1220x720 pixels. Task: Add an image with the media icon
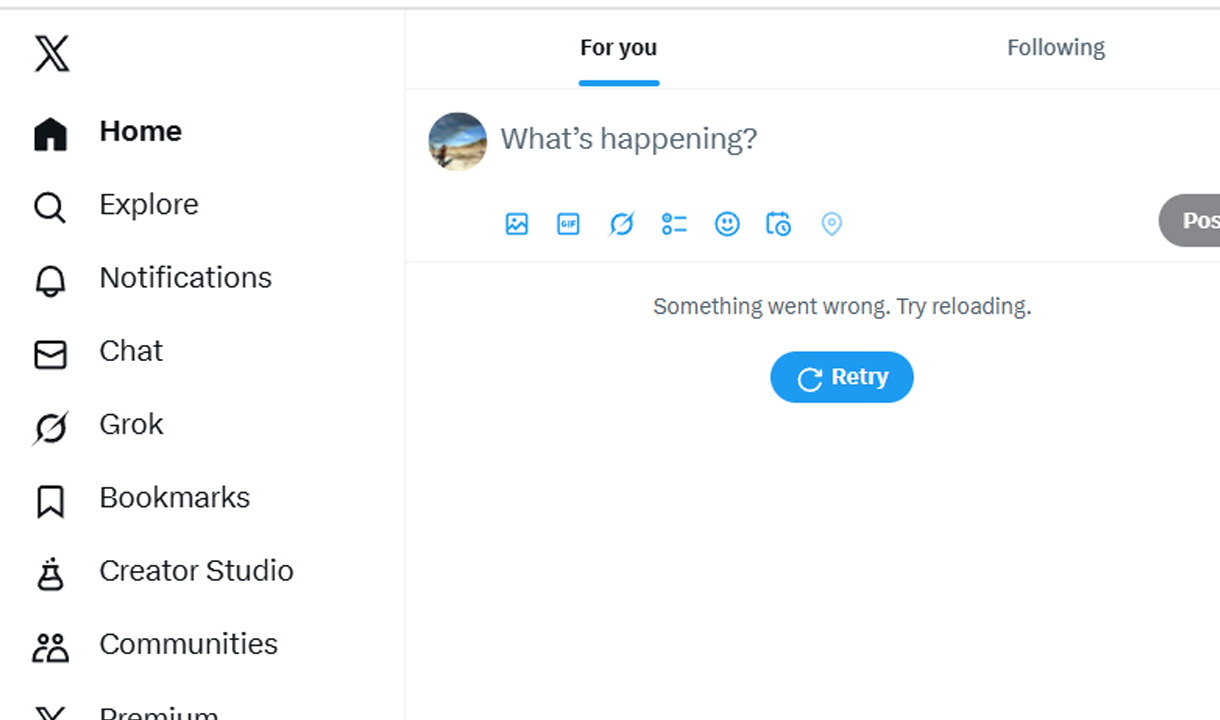[x=517, y=224]
